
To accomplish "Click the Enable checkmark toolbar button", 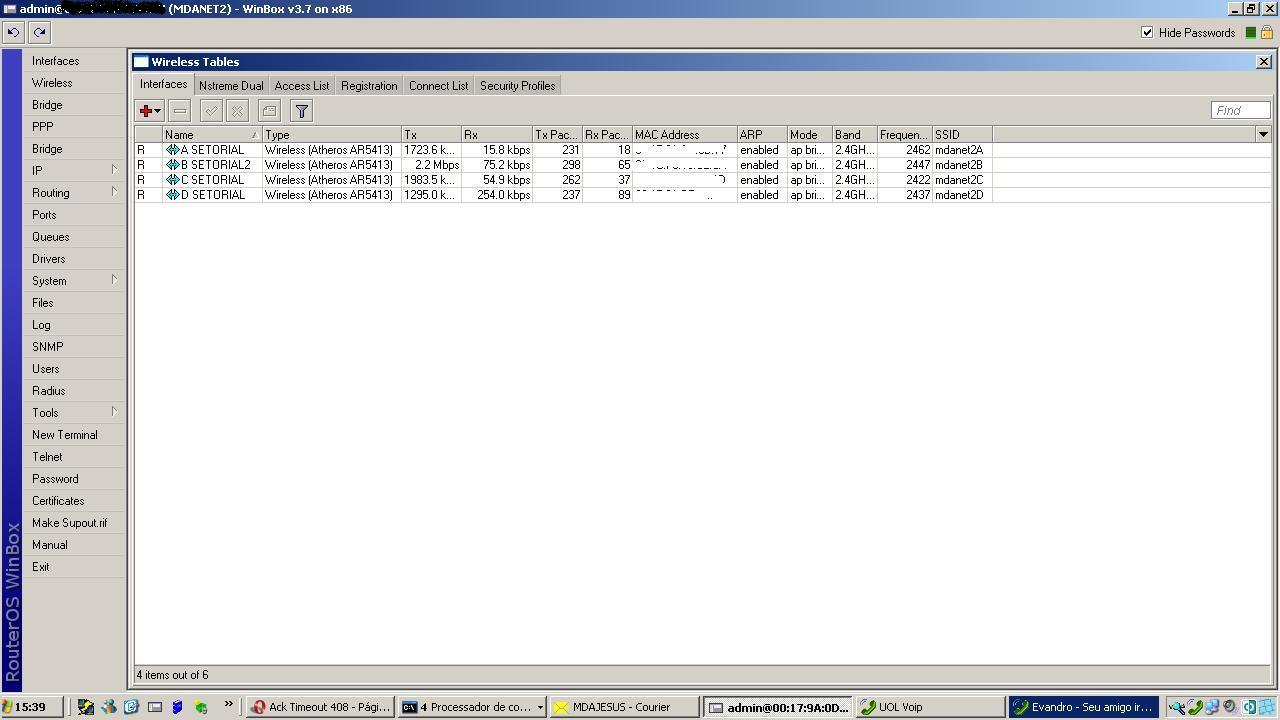I will [x=211, y=111].
